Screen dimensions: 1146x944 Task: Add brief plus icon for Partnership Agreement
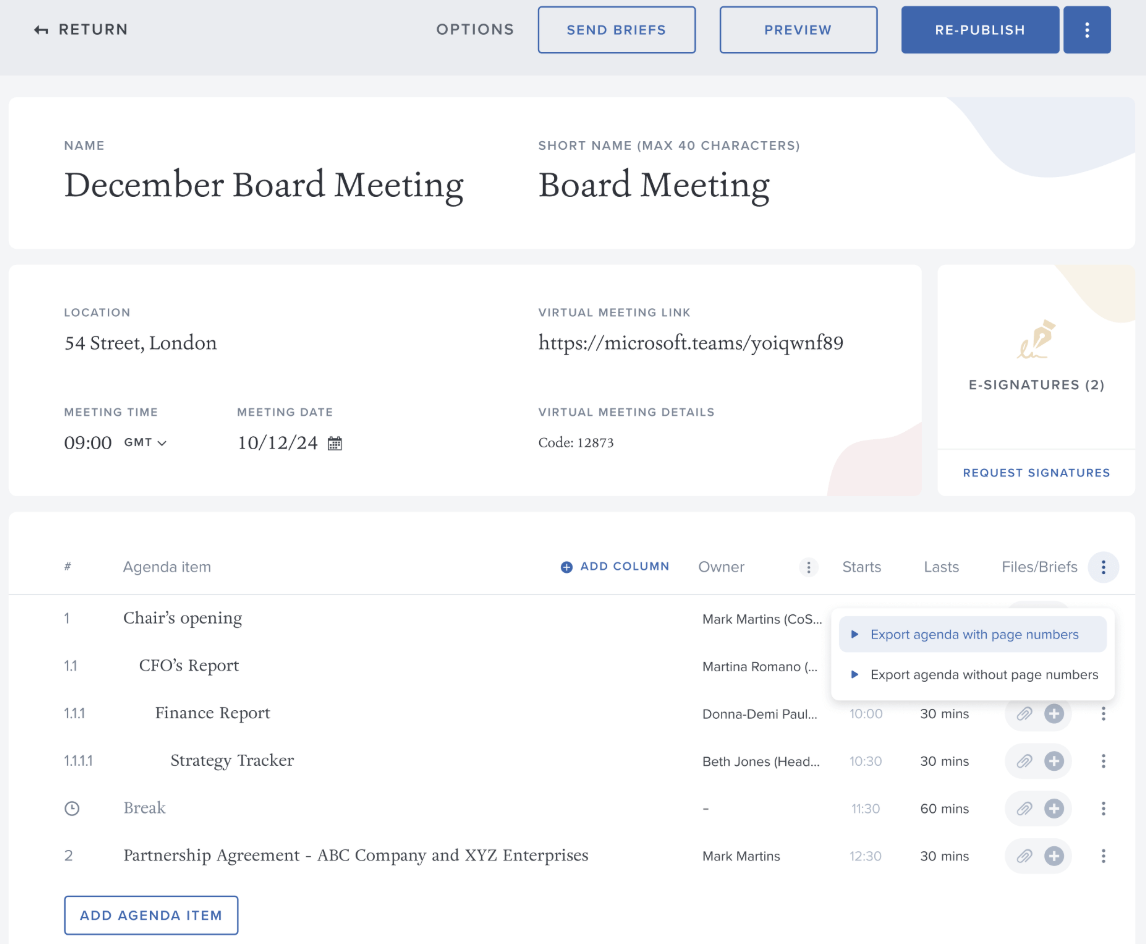1054,856
